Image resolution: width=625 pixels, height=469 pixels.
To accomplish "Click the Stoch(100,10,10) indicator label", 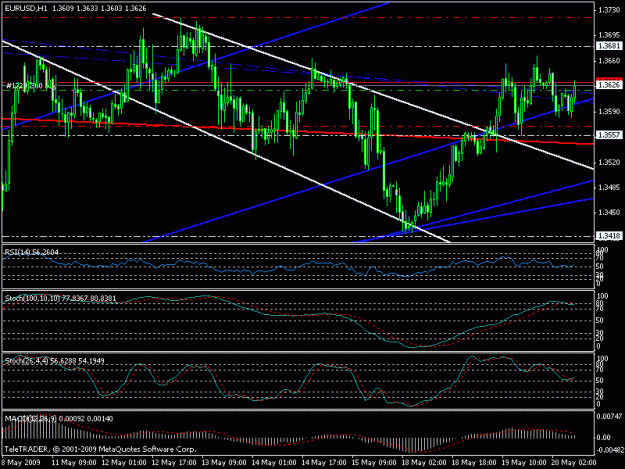I will (60, 298).
